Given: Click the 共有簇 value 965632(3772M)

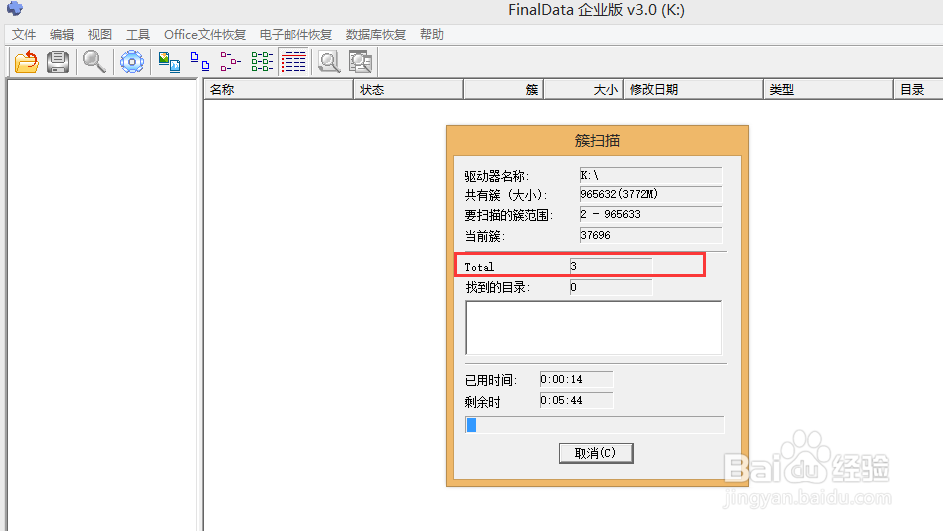Looking at the screenshot, I should (x=651, y=194).
